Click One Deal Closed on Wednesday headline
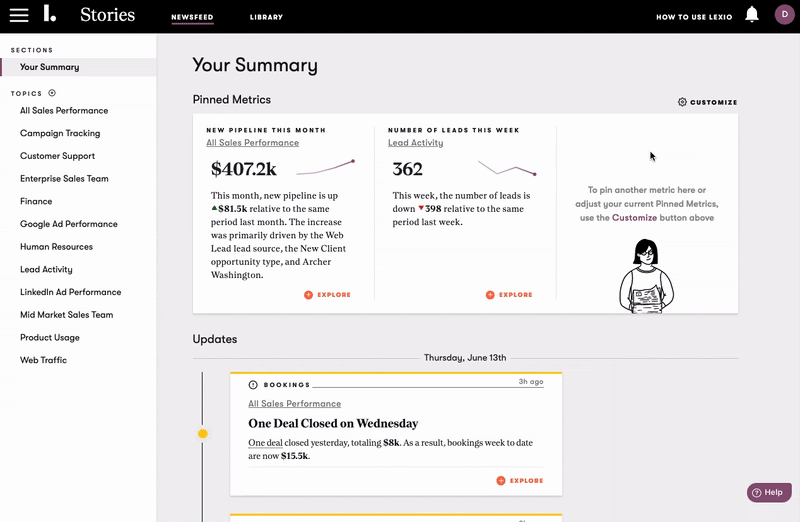The height and width of the screenshot is (522, 800). 333,424
